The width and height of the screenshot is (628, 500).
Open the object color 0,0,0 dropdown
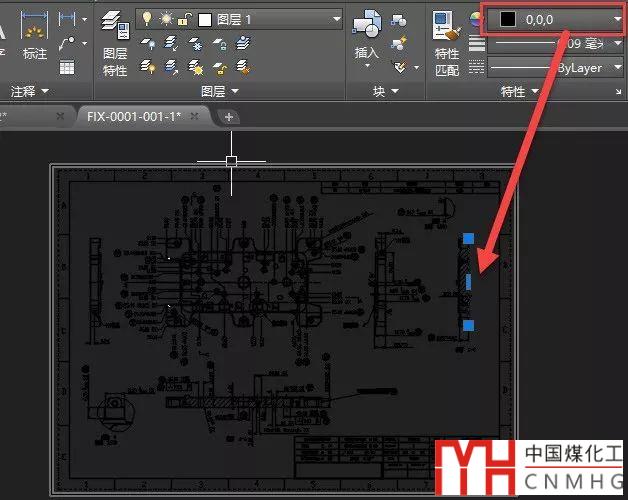(x=615, y=19)
